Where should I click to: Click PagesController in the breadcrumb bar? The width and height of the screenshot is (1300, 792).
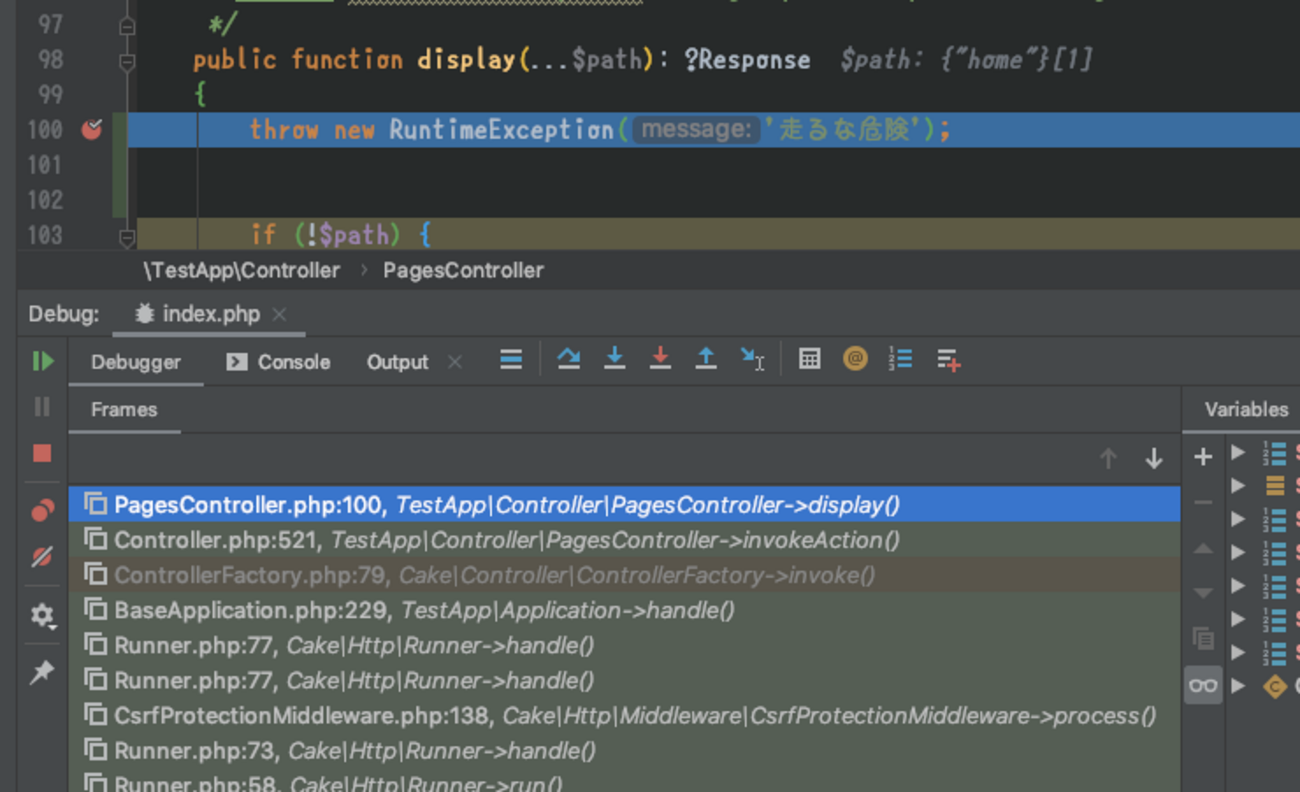point(463,270)
